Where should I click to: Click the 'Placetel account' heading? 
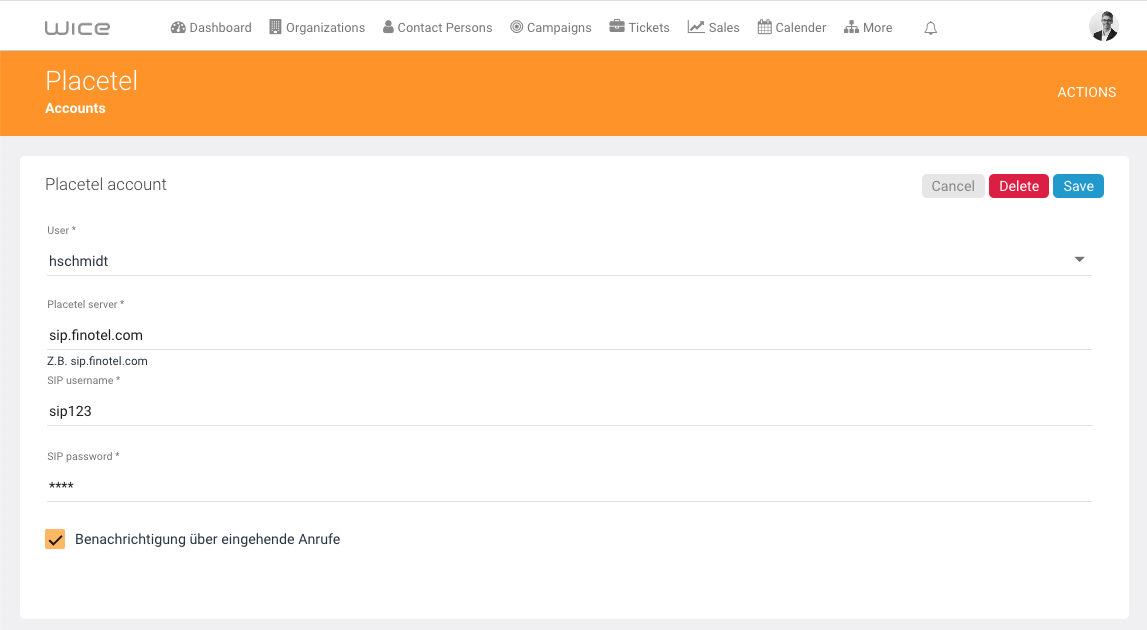[106, 184]
